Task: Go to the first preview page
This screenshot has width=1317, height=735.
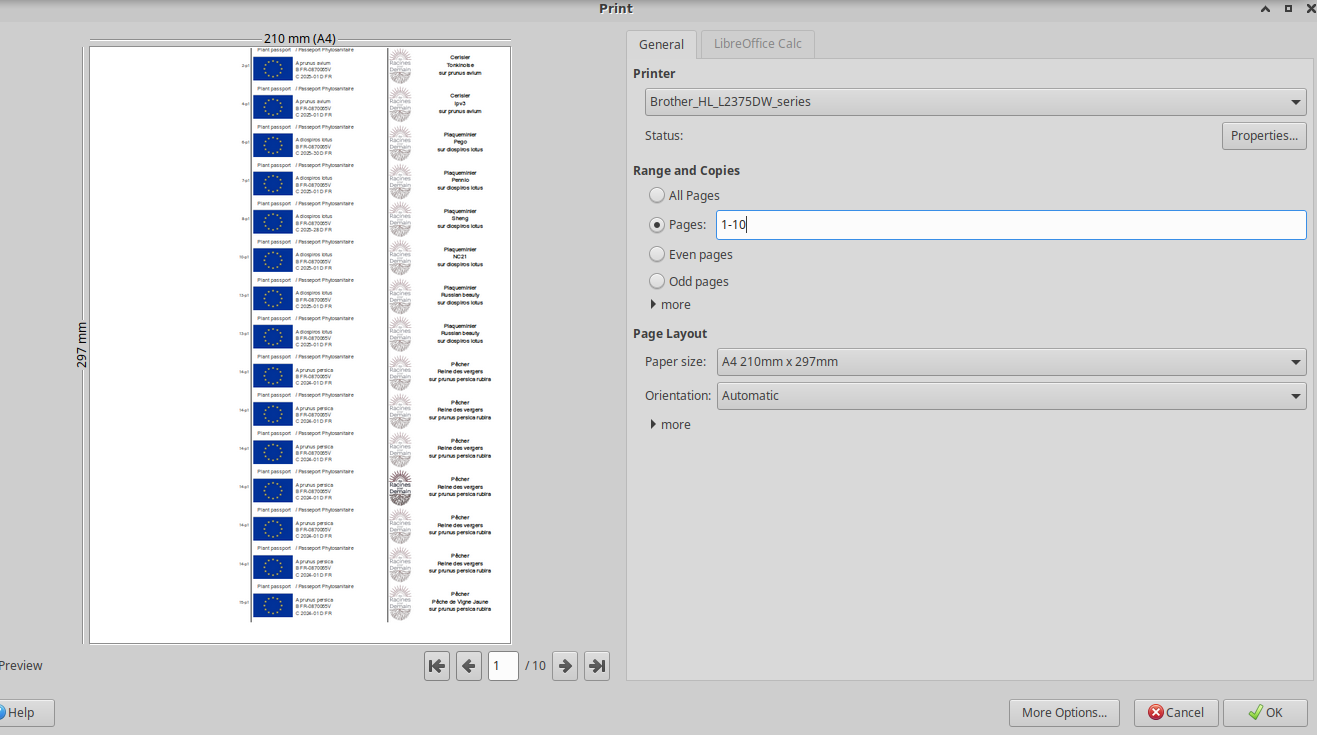Action: pyautogui.click(x=437, y=666)
